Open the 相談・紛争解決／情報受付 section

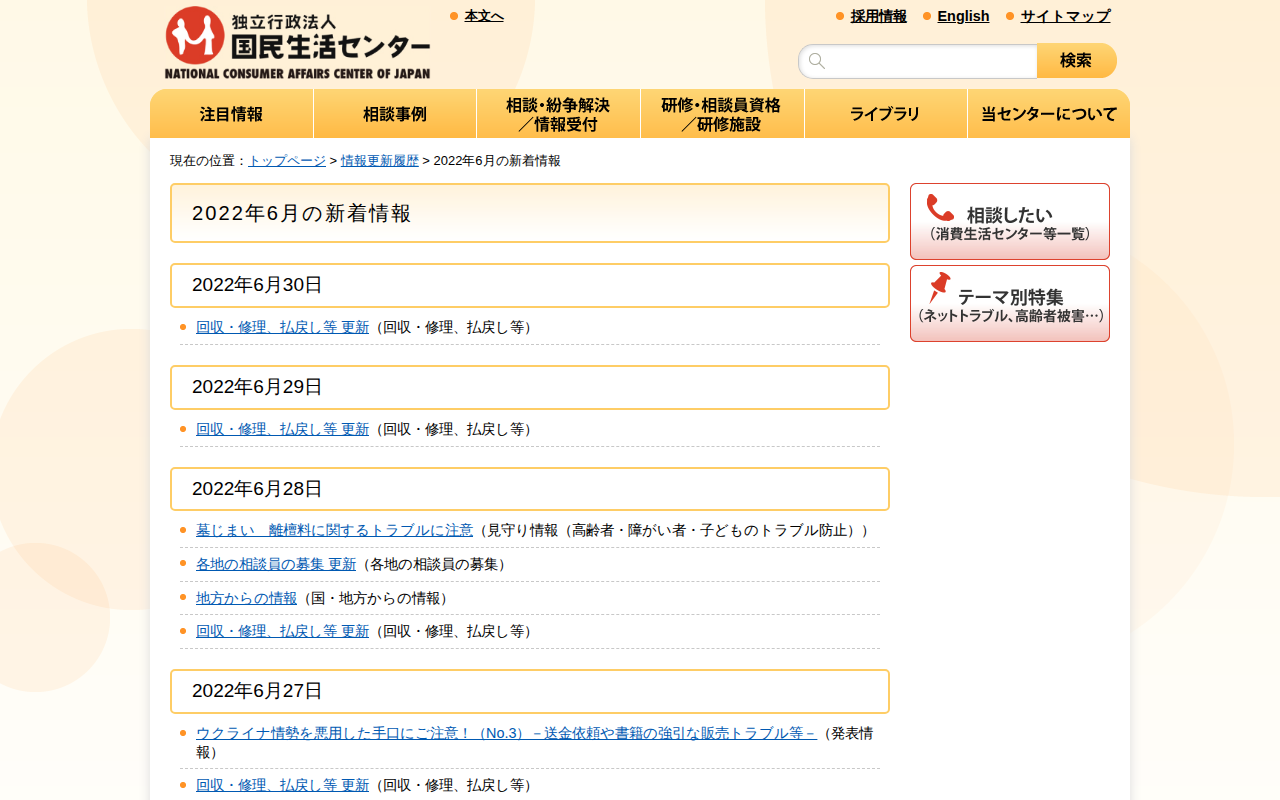558,113
